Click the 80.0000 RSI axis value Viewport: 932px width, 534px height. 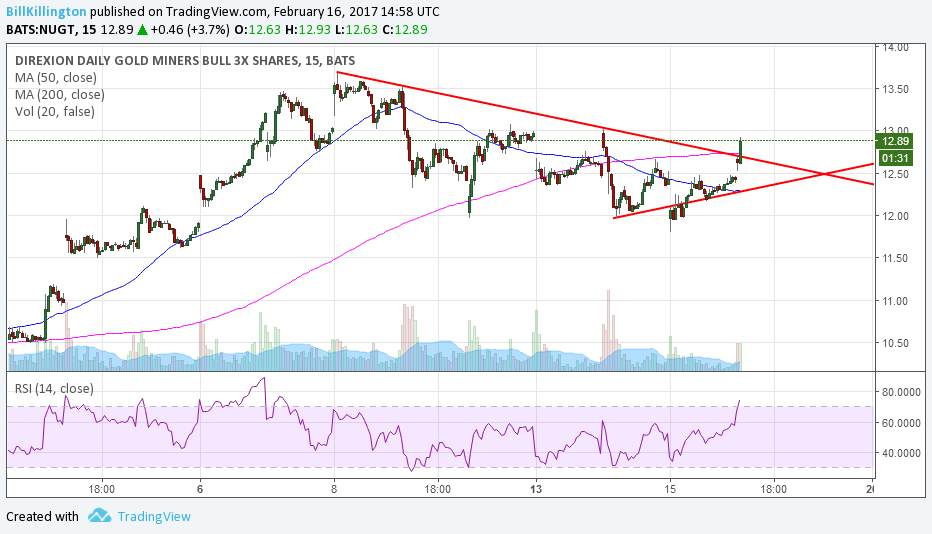901,392
